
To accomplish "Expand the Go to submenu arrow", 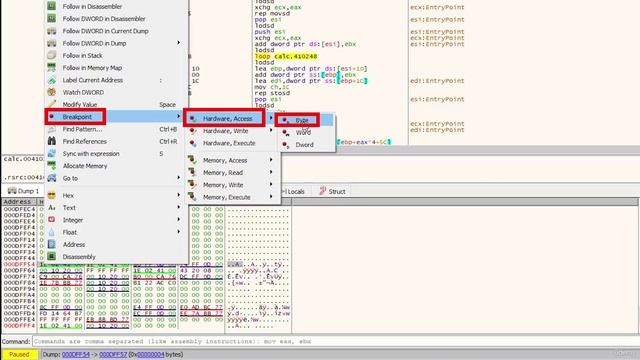I will pyautogui.click(x=178, y=178).
